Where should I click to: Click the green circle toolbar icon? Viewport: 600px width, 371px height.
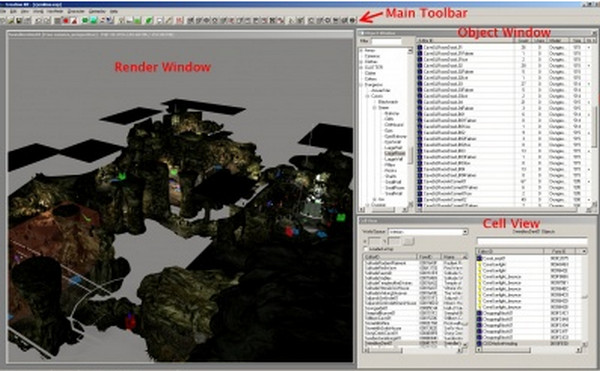(85, 20)
